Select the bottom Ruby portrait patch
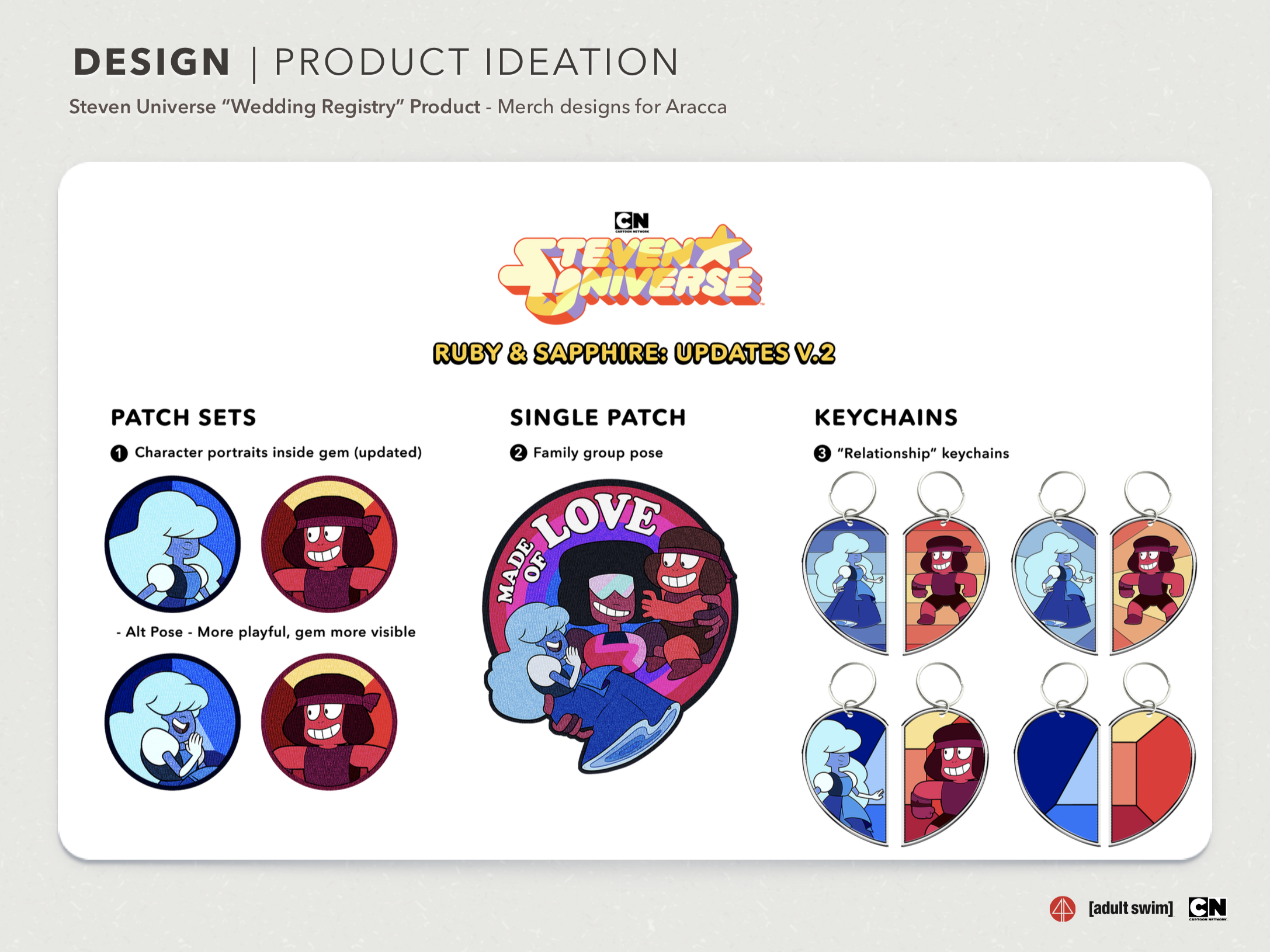 [329, 722]
